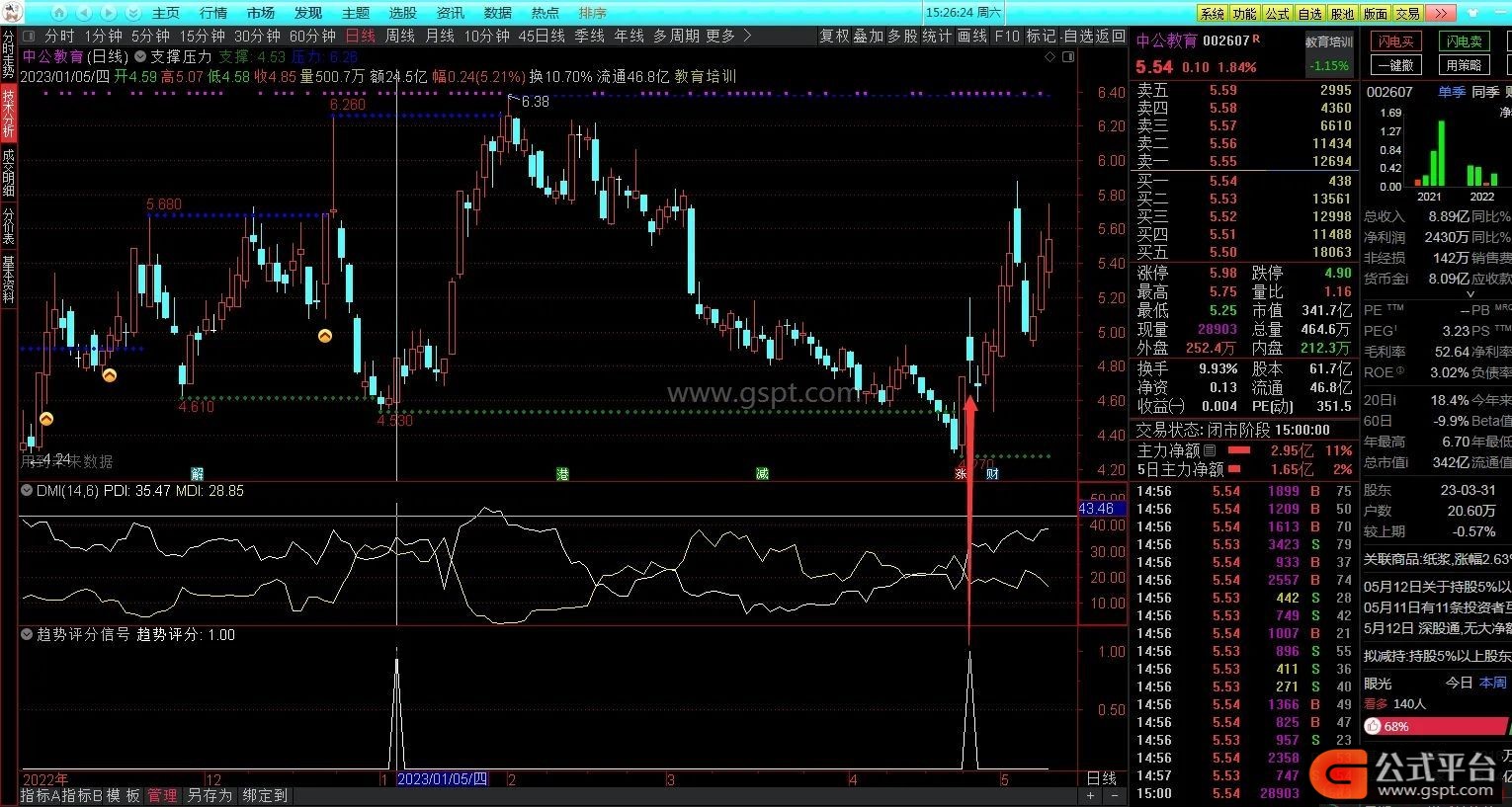Open the 行情 menu
Image resolution: width=1512 pixels, height=807 pixels.
[x=213, y=13]
